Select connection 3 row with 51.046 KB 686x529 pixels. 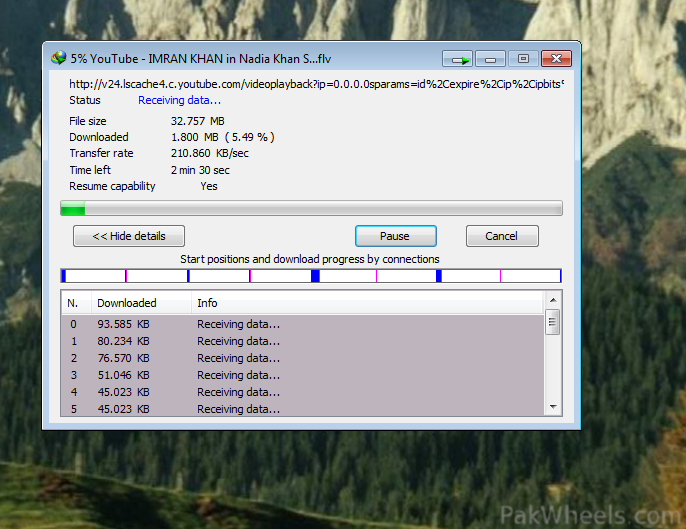[x=302, y=375]
